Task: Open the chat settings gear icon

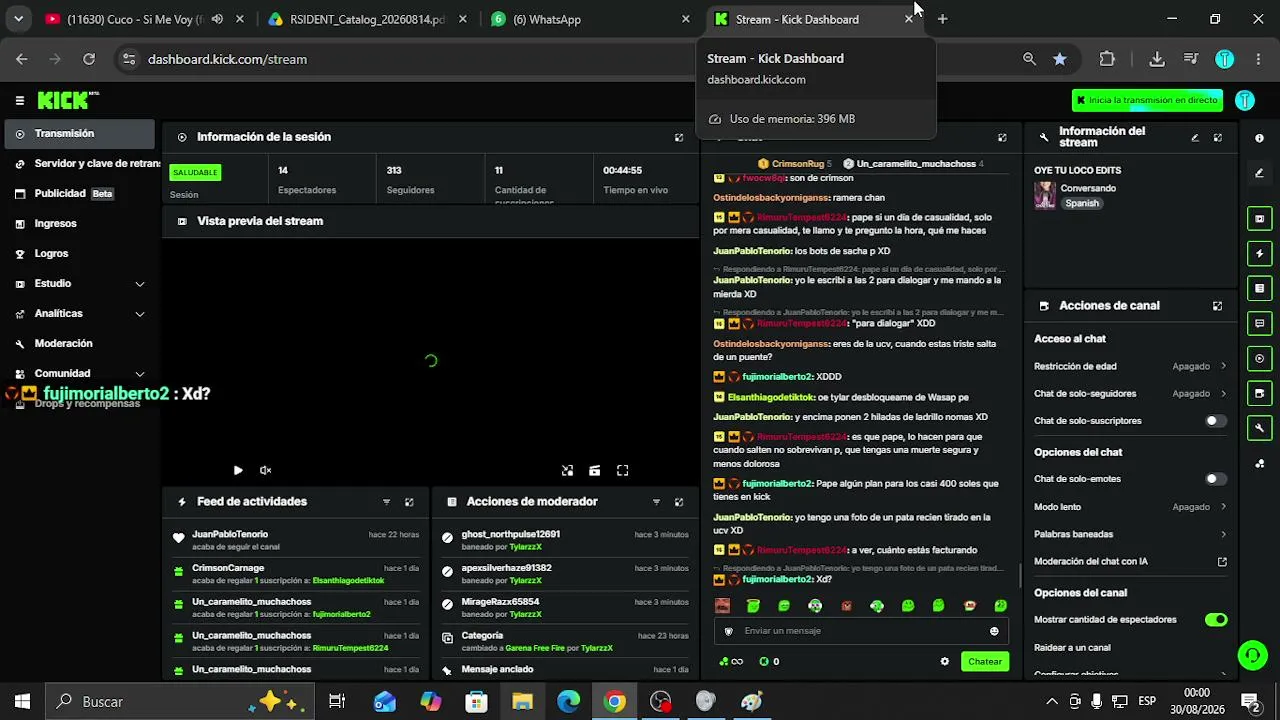Action: pyautogui.click(x=944, y=661)
